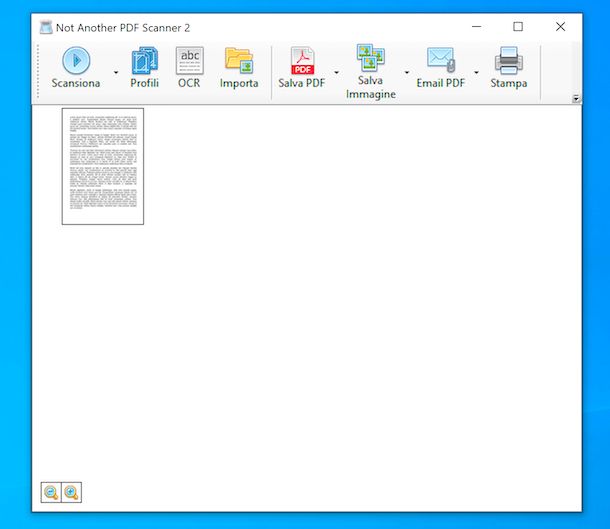The height and width of the screenshot is (529, 610).
Task: Close the Not Another PDF Scanner window
Action: tap(560, 26)
